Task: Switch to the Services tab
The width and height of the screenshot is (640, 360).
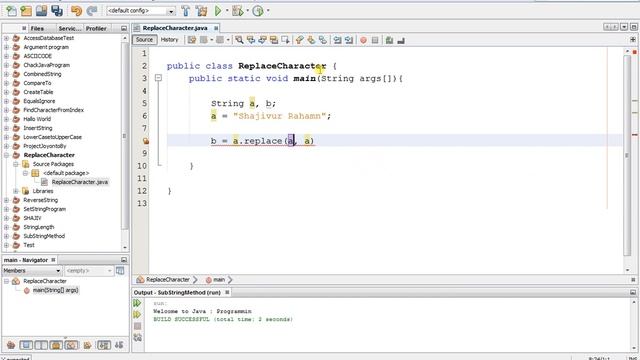Action: click(x=69, y=28)
